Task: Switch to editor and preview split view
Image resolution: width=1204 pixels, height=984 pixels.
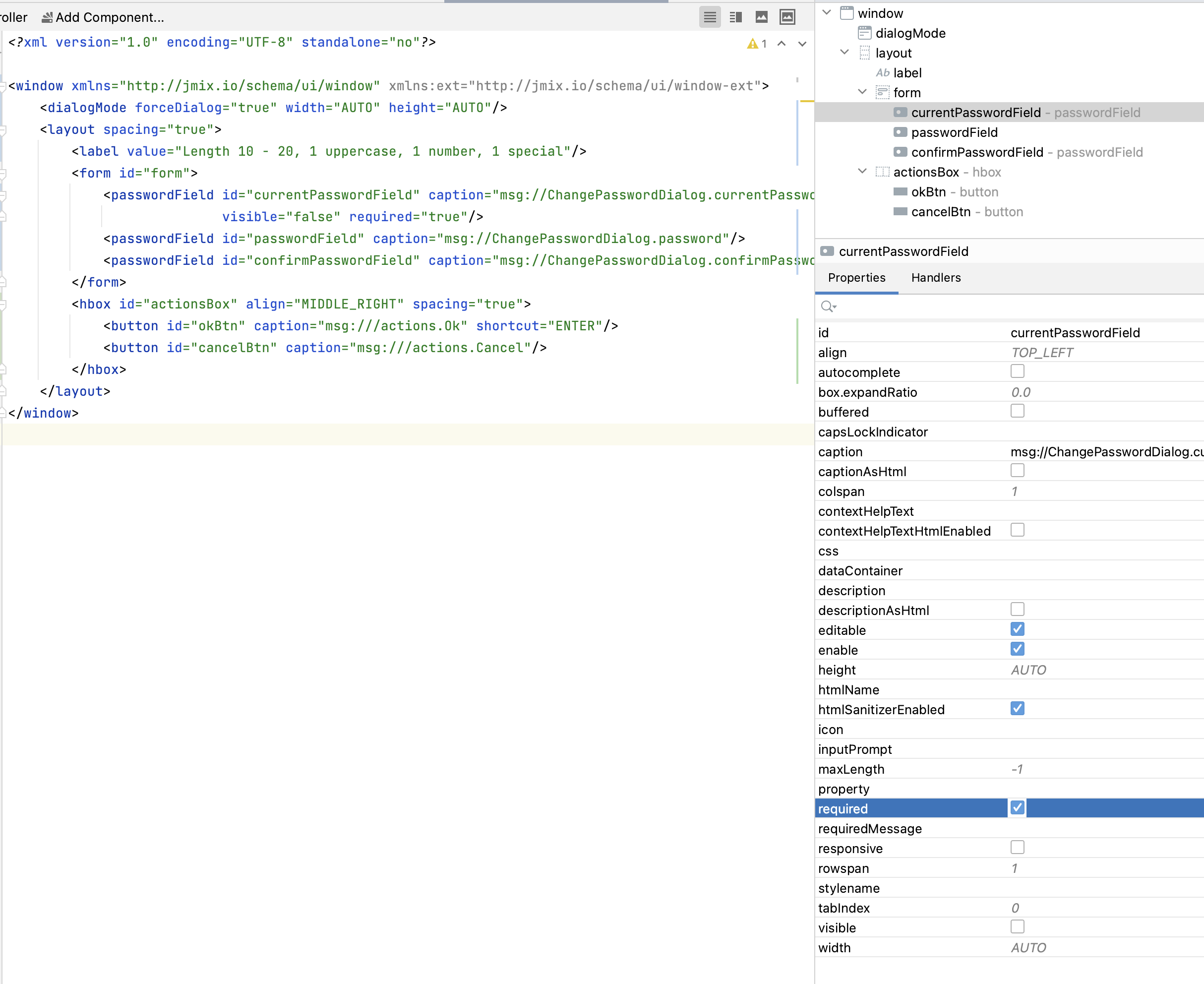Action: pos(735,17)
